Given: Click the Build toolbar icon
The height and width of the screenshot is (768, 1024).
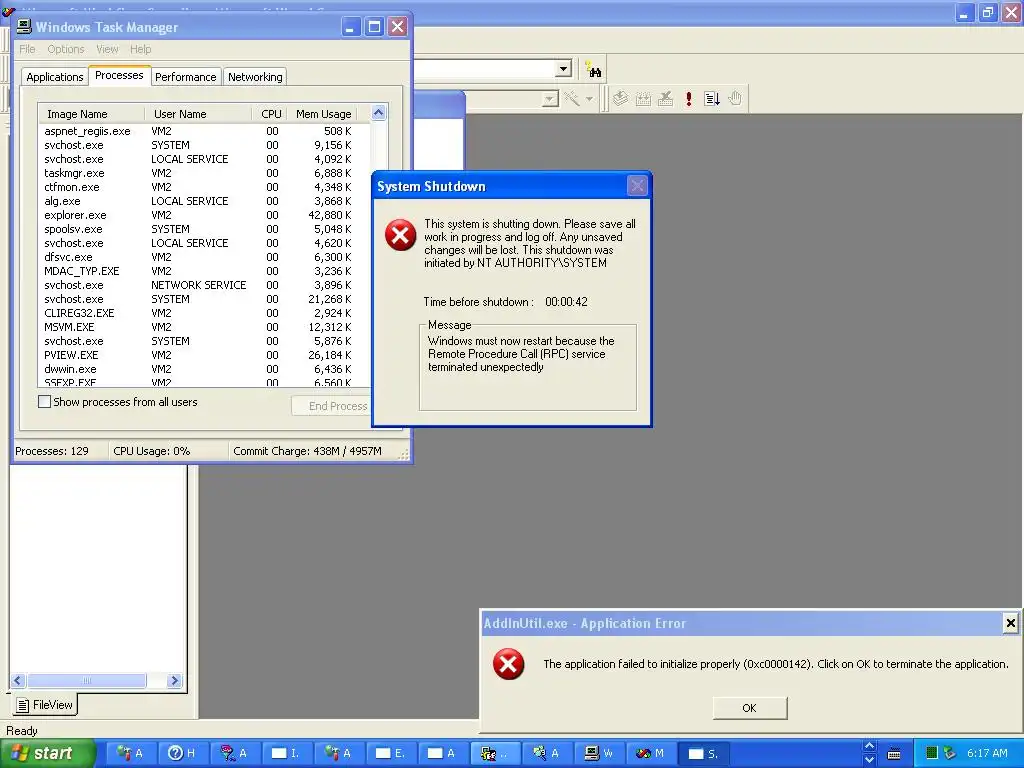Looking at the screenshot, I should (643, 99).
